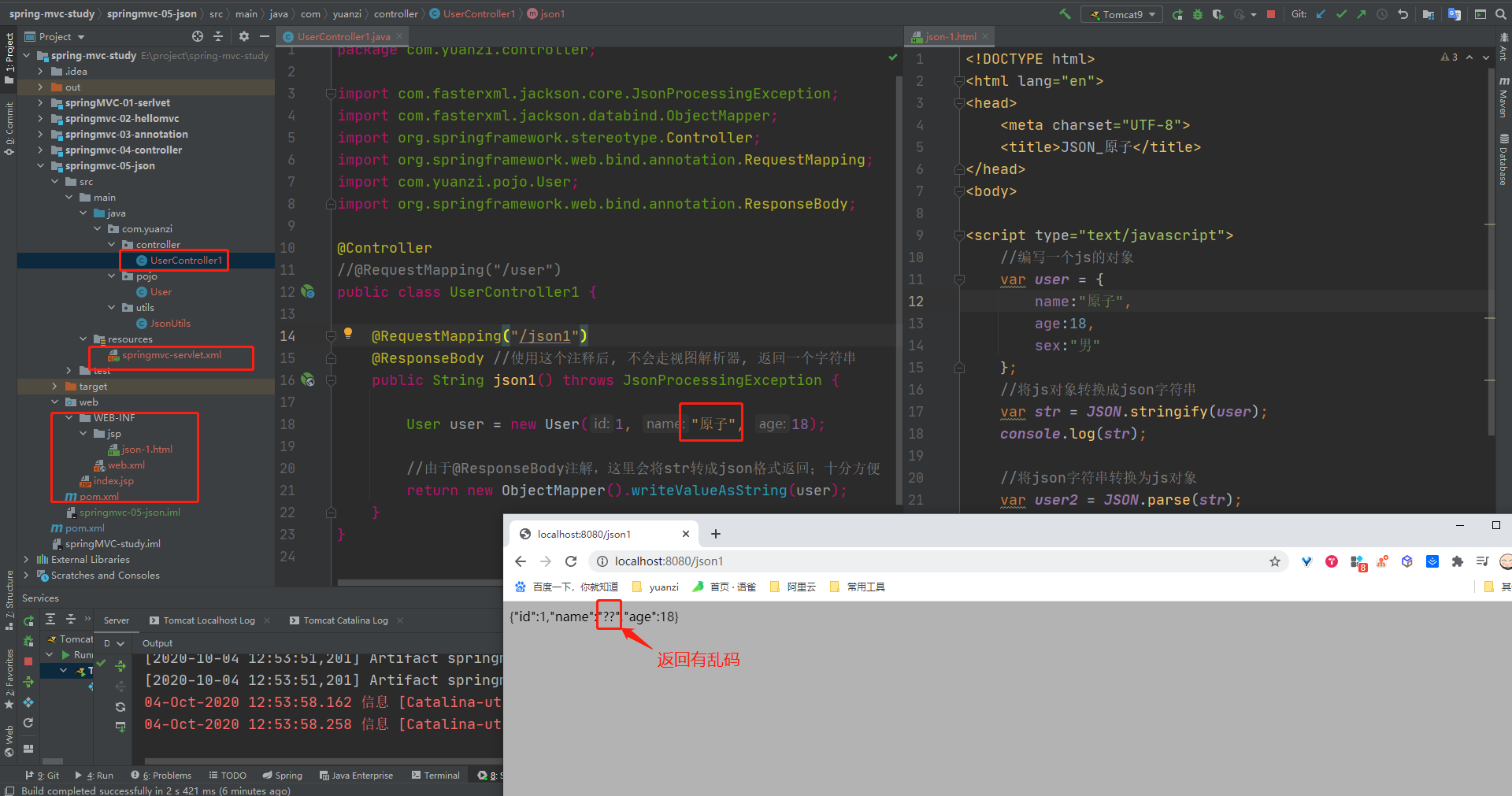Toggle the Maven side tool window button
This screenshot has width=1512, height=796.
(x=1503, y=97)
